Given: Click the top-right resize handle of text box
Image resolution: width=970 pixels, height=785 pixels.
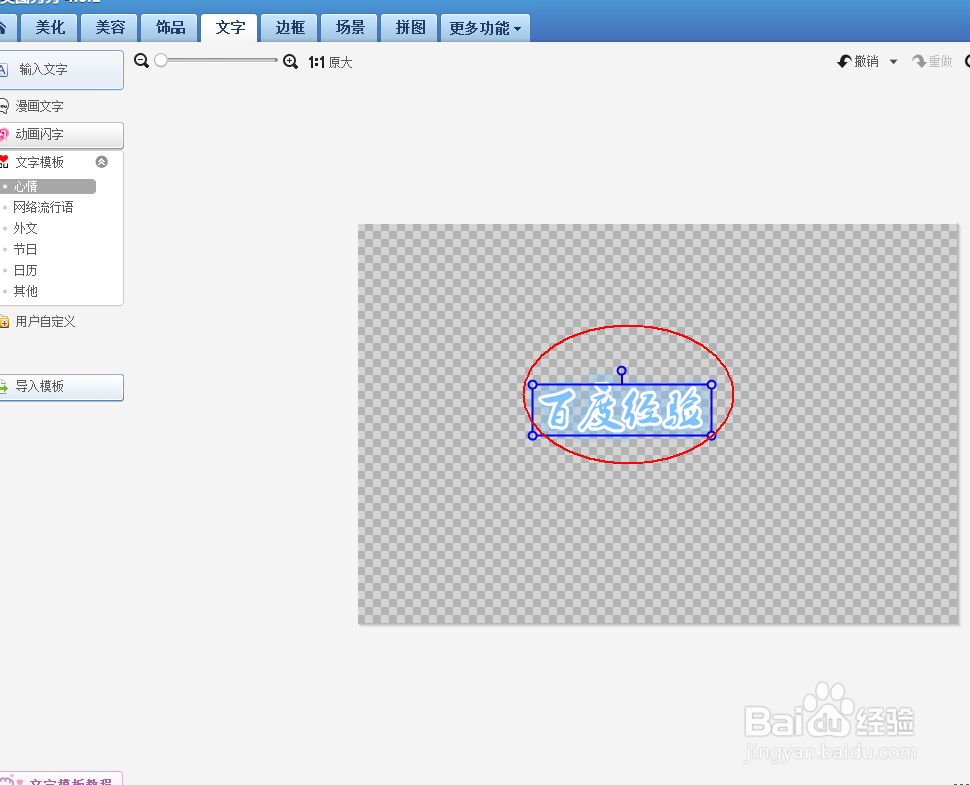Looking at the screenshot, I should coord(711,385).
